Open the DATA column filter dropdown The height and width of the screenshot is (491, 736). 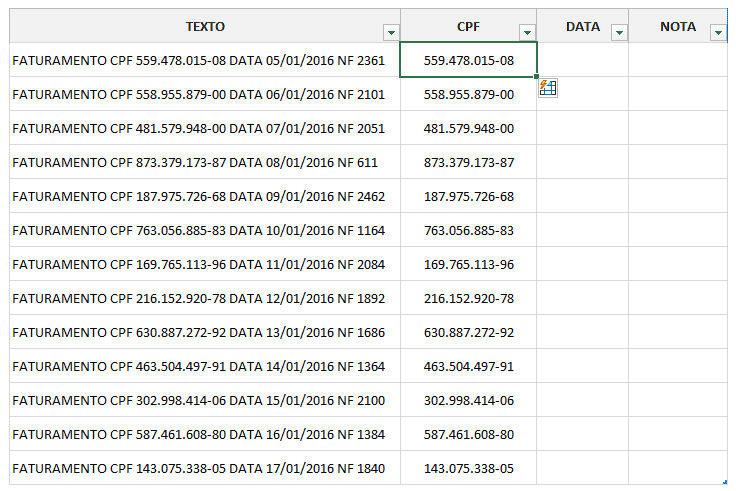[619, 32]
